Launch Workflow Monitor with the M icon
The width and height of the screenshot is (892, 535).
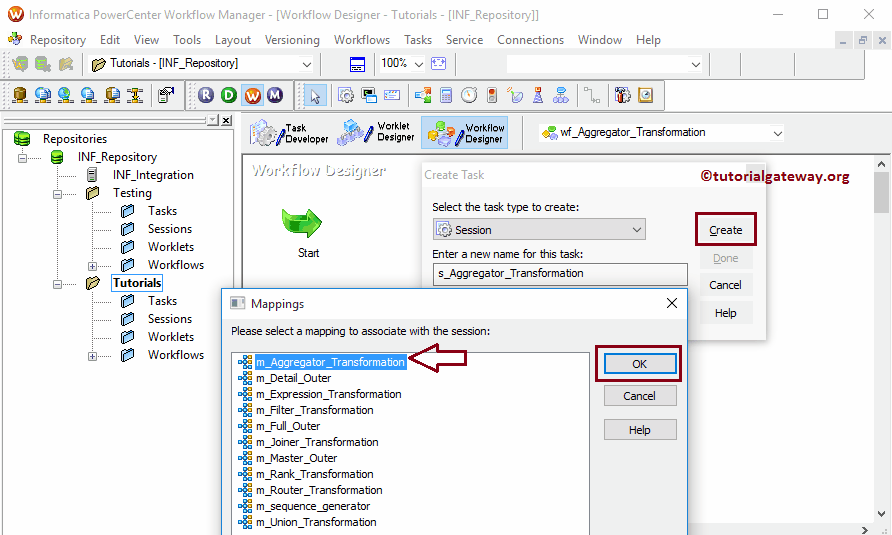[275, 96]
